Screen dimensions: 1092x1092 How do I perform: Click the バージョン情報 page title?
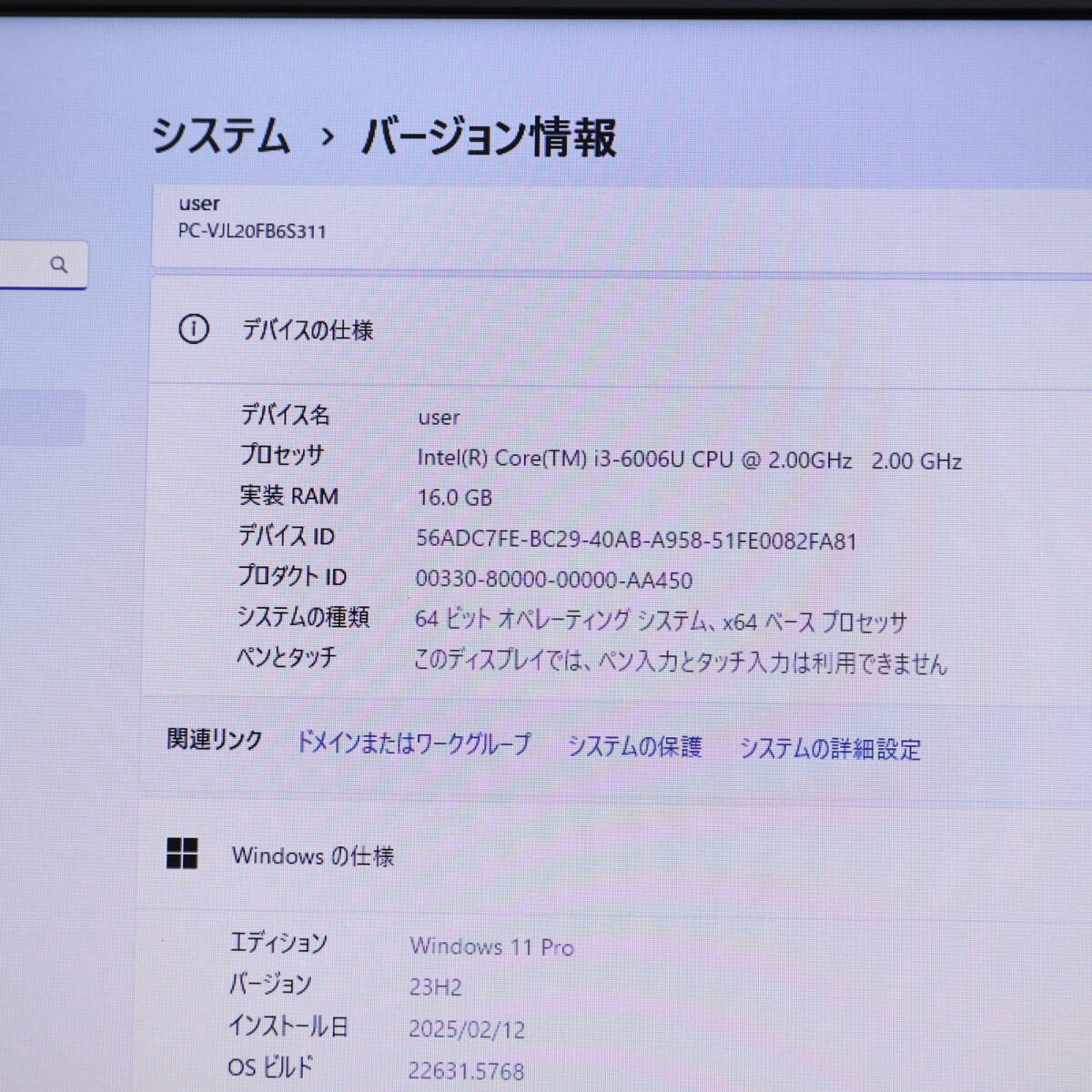(x=489, y=137)
